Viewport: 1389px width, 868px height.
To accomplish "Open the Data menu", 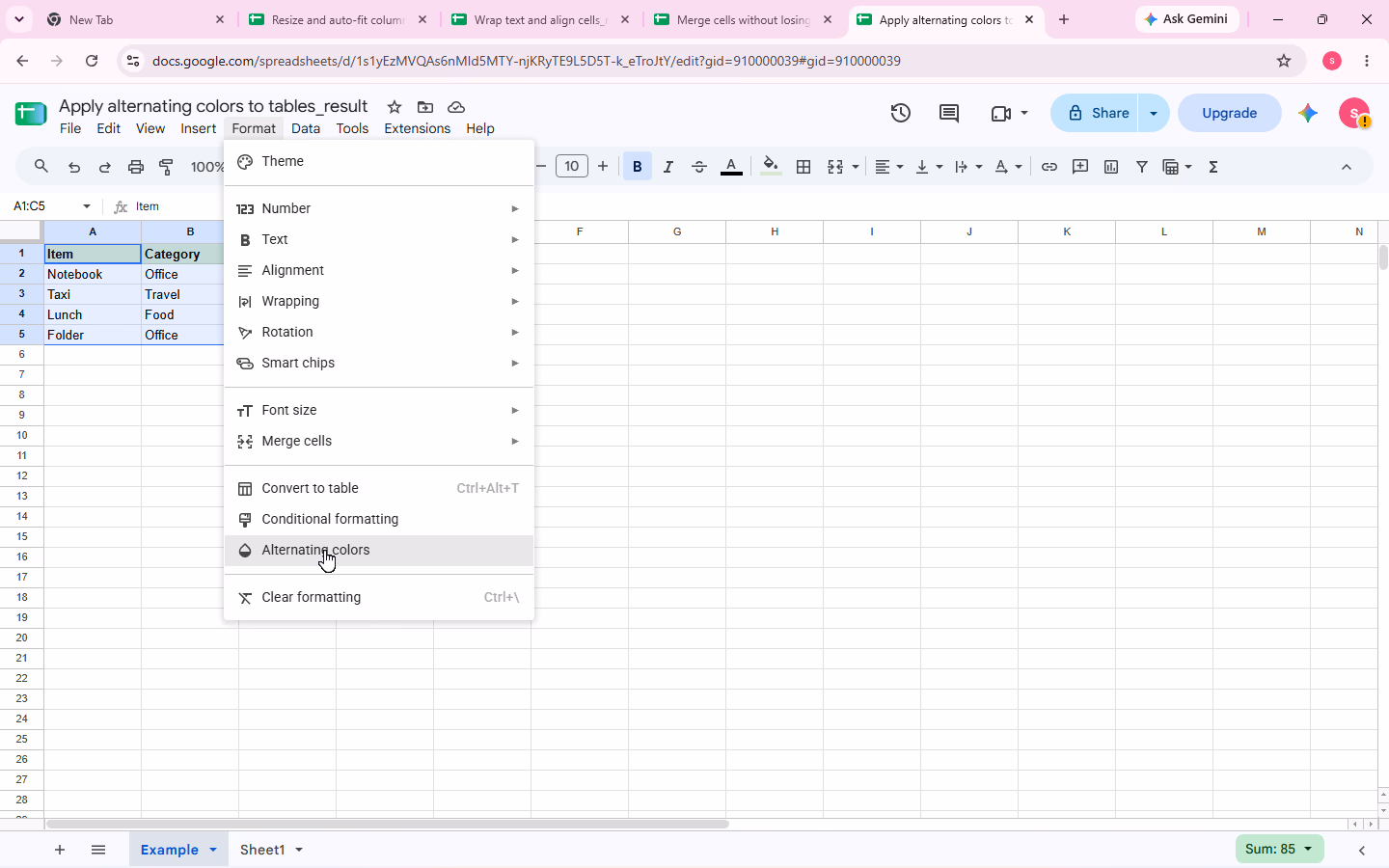I will pos(306,128).
